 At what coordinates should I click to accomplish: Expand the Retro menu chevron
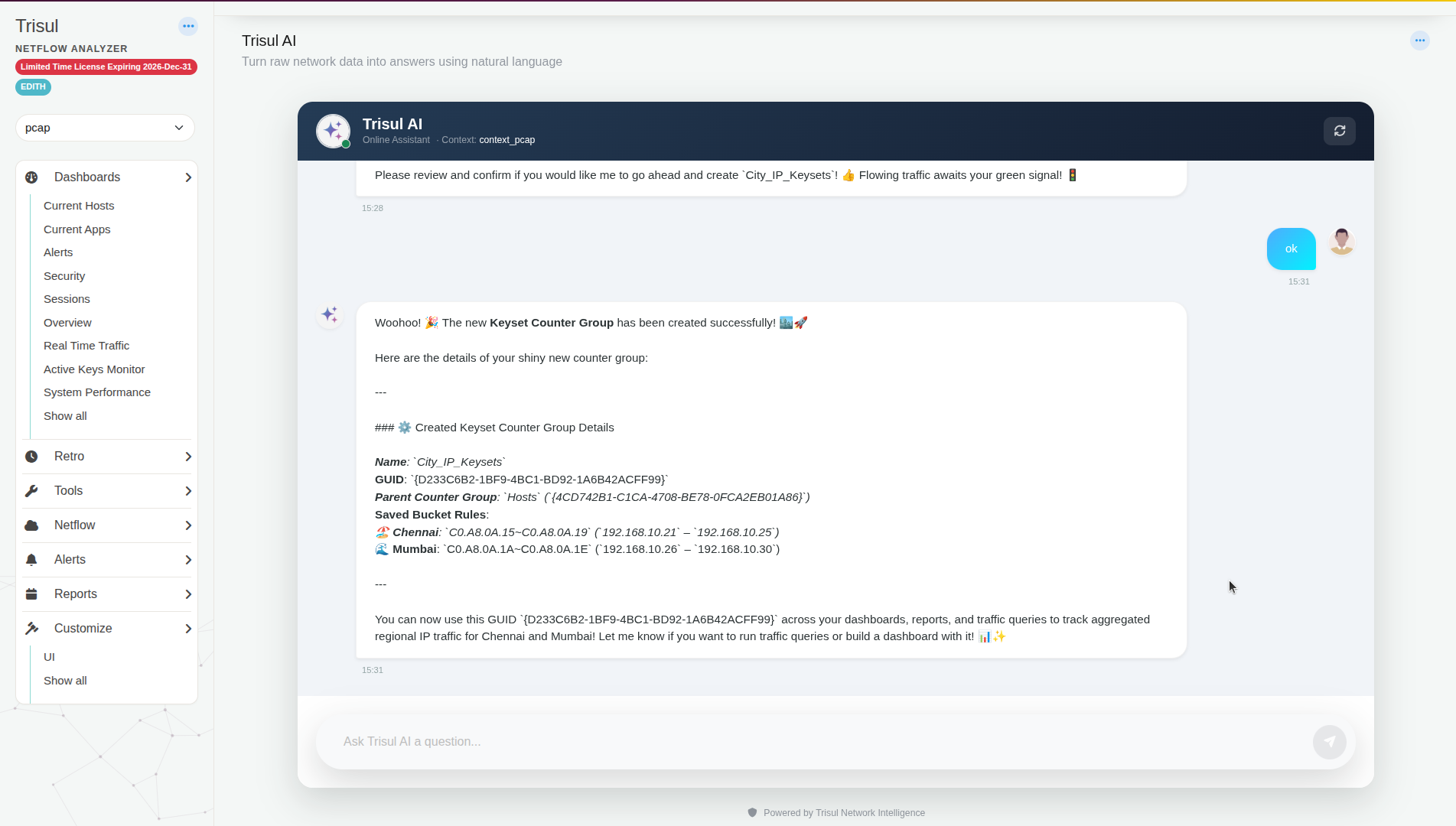pyautogui.click(x=188, y=457)
